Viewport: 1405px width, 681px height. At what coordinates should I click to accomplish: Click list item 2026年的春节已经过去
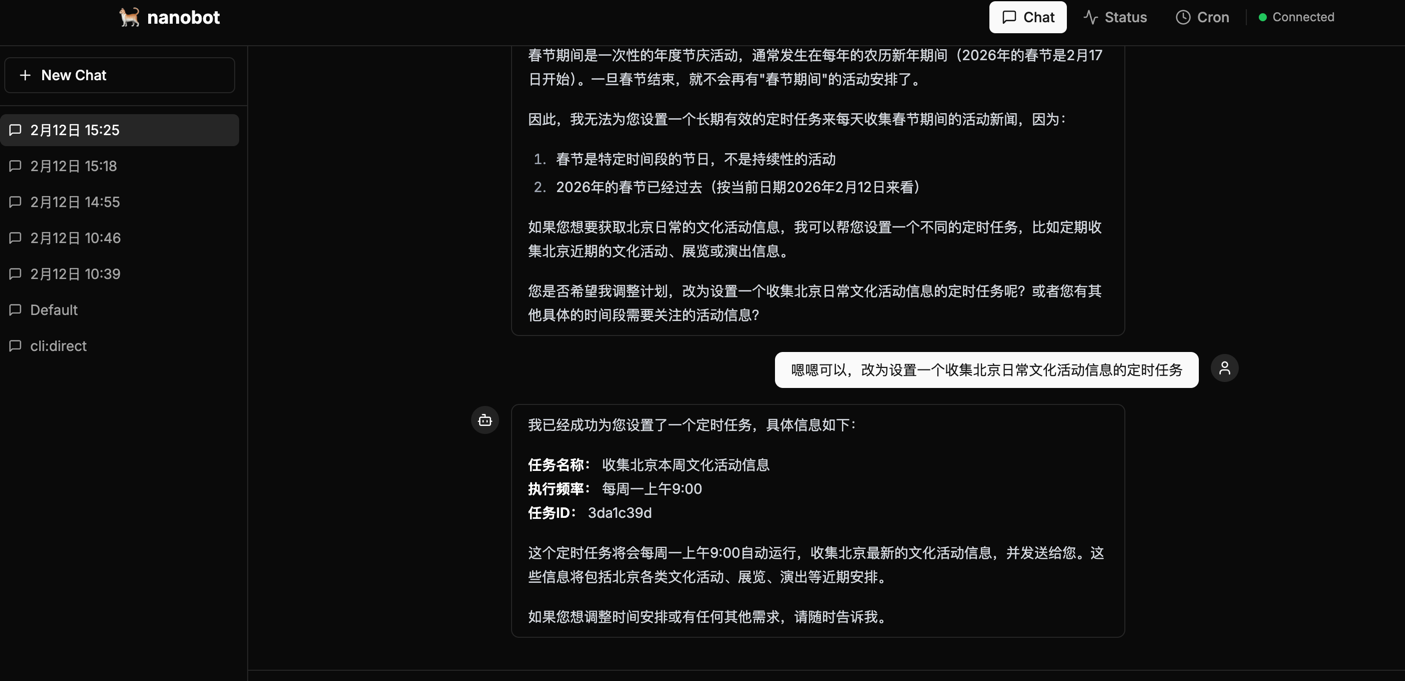(738, 187)
